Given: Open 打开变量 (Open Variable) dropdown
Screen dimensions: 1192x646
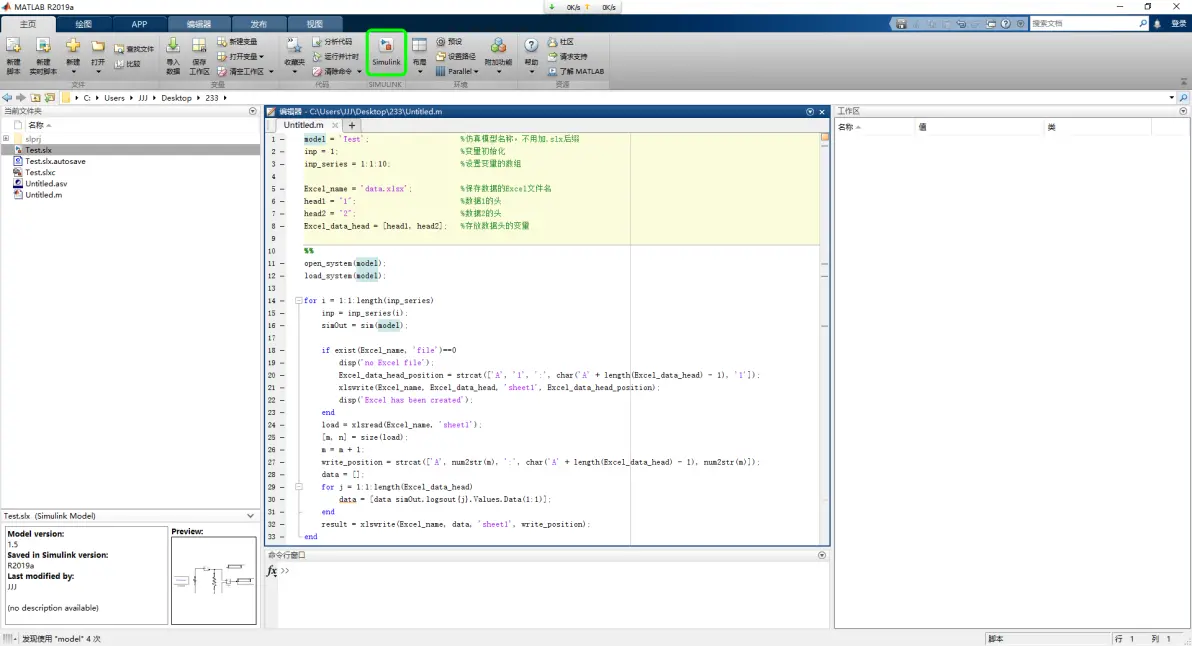Looking at the screenshot, I should click(x=241, y=56).
